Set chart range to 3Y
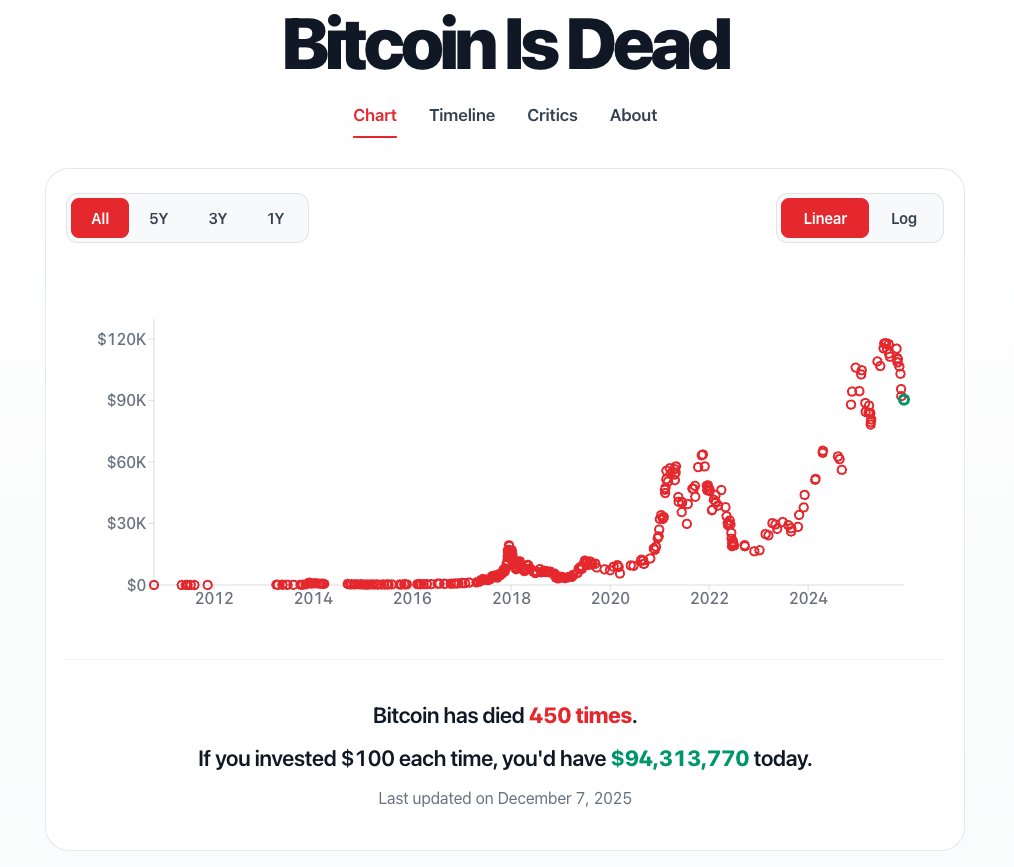Viewport: 1014px width, 867px height. click(218, 218)
